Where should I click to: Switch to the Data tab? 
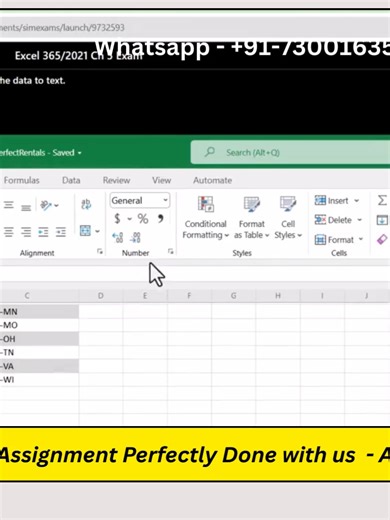71,180
